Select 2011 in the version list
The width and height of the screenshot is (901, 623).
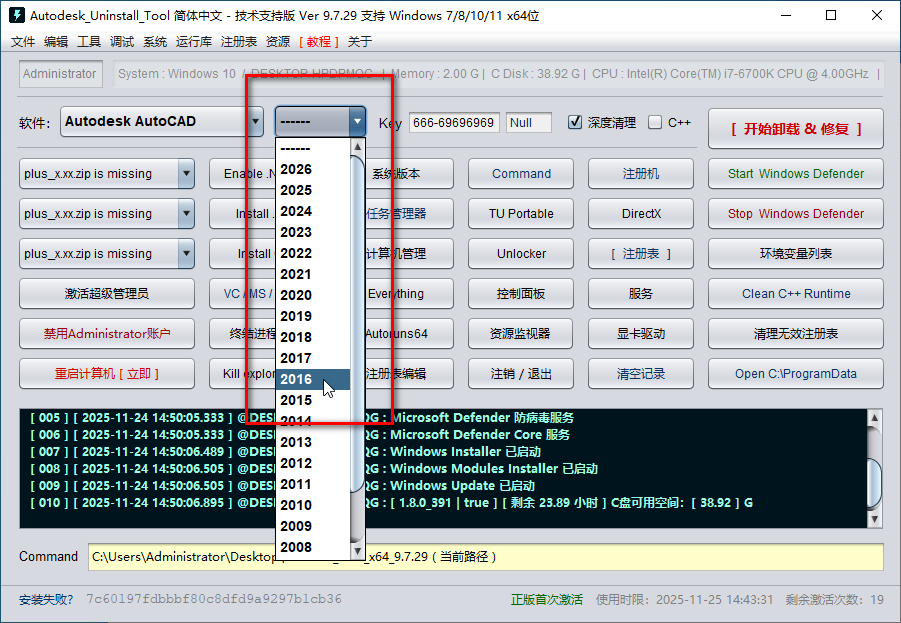click(313, 484)
